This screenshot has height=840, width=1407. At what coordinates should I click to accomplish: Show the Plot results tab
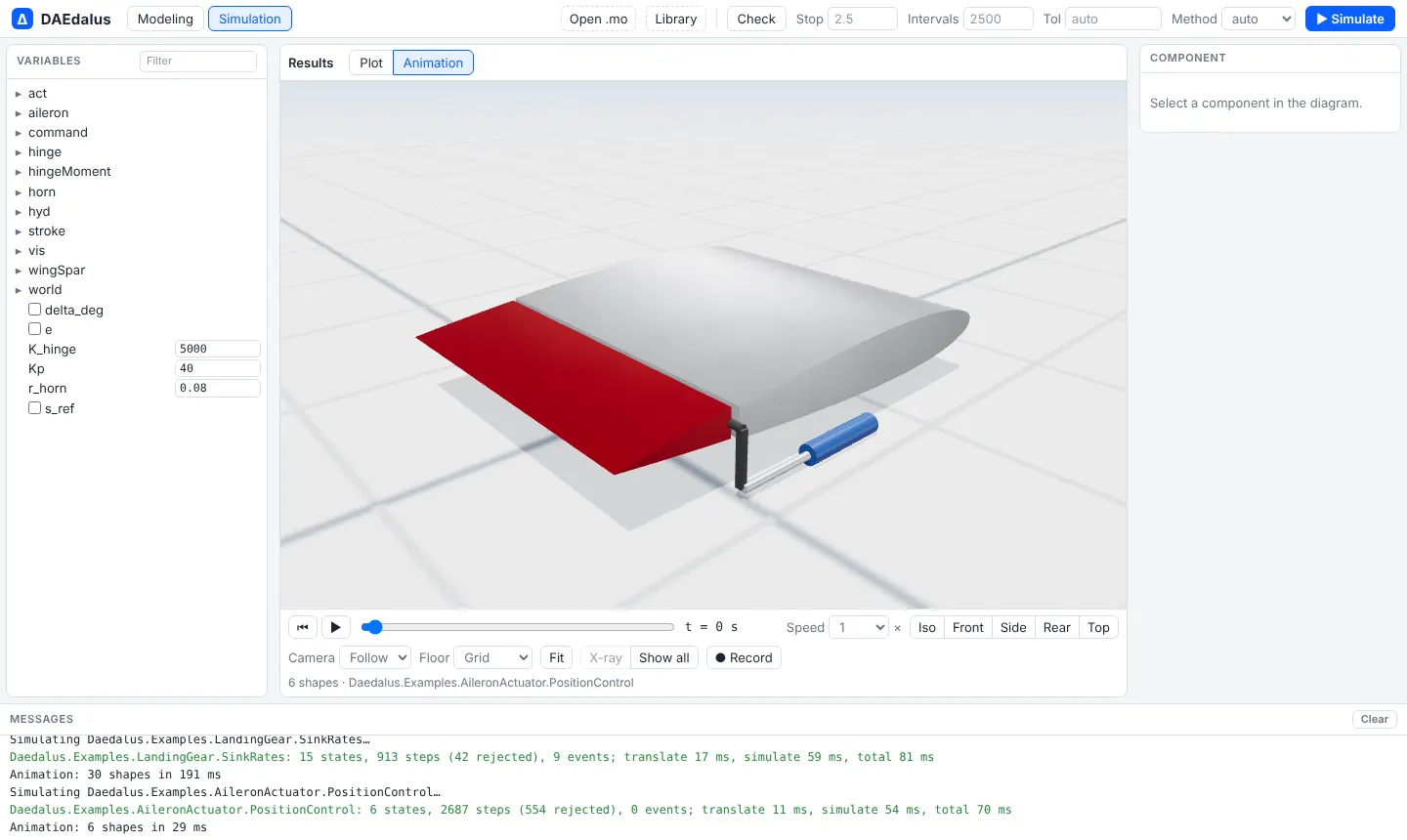[371, 63]
